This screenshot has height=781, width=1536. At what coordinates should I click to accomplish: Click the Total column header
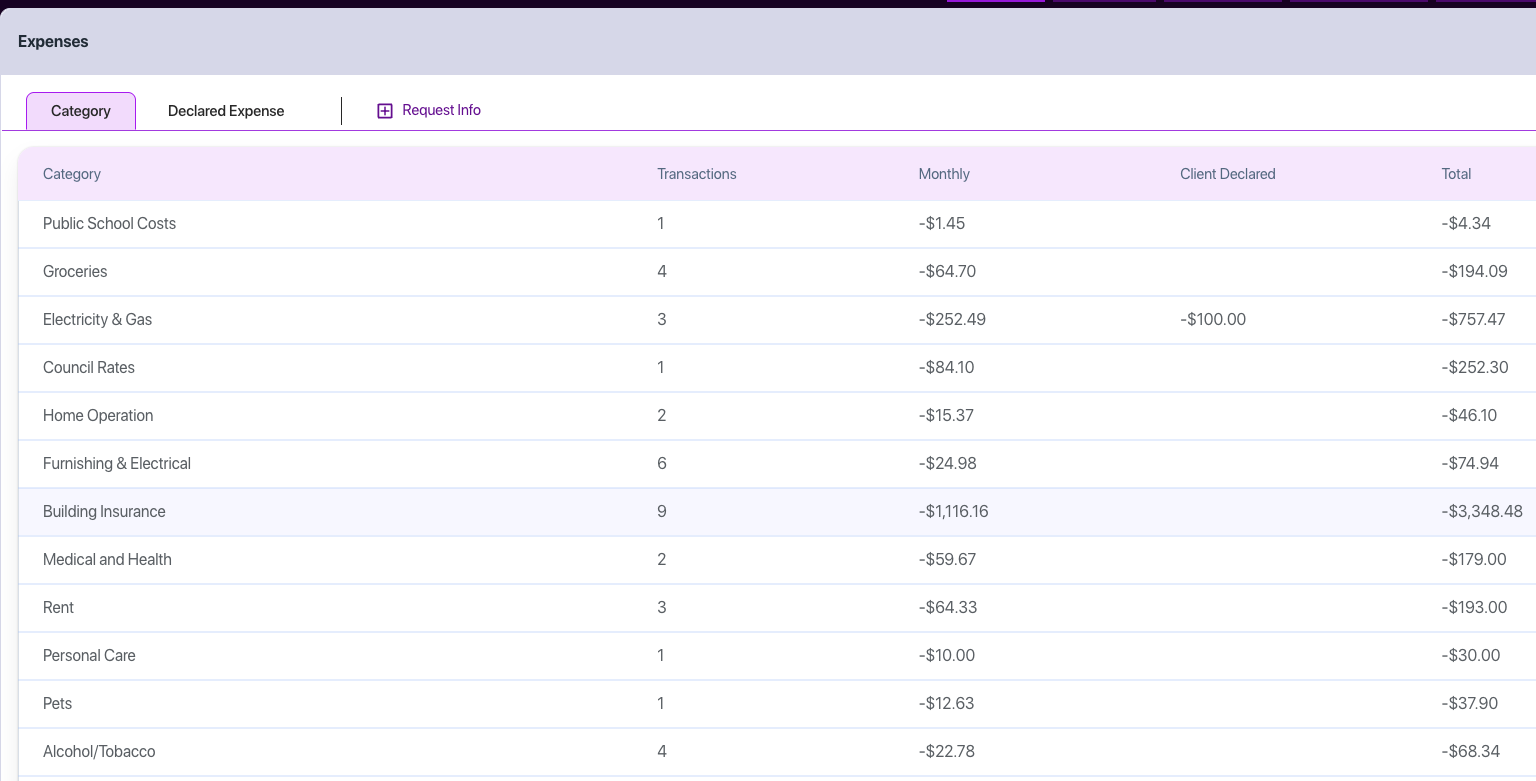click(1456, 174)
